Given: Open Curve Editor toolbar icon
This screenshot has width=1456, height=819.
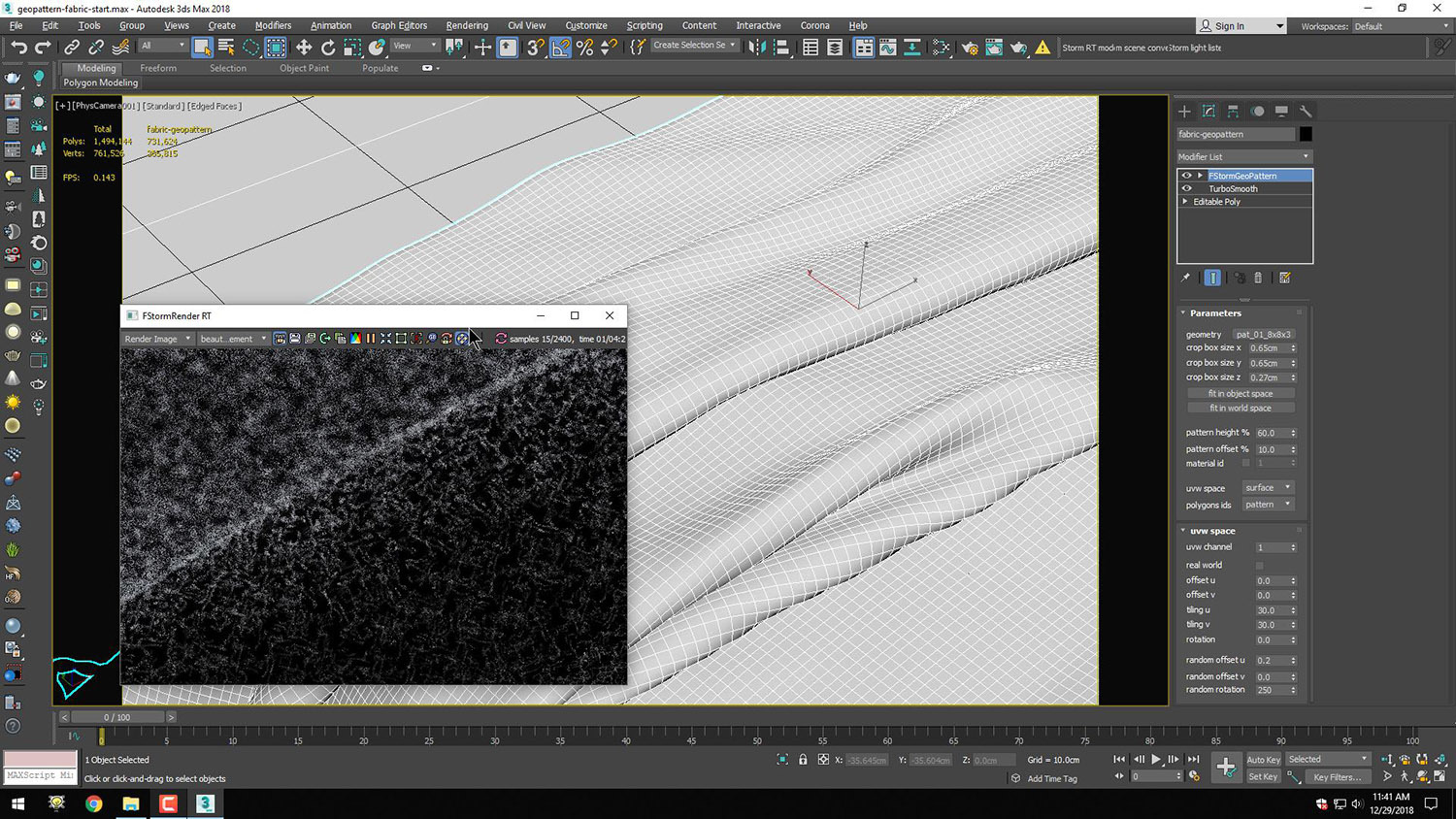Looking at the screenshot, I should pyautogui.click(x=888, y=47).
